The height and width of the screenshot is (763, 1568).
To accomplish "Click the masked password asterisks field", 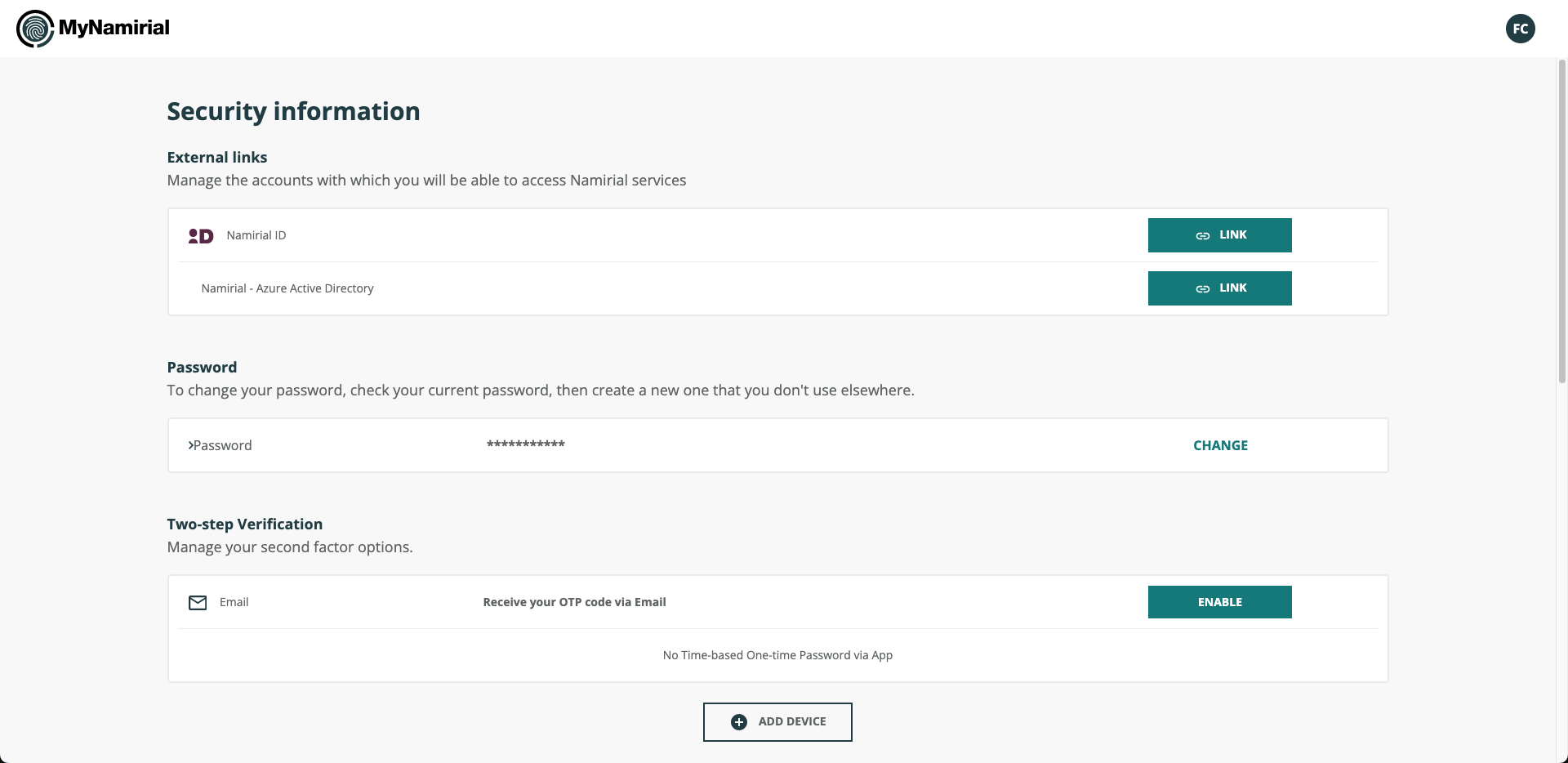I will point(525,445).
